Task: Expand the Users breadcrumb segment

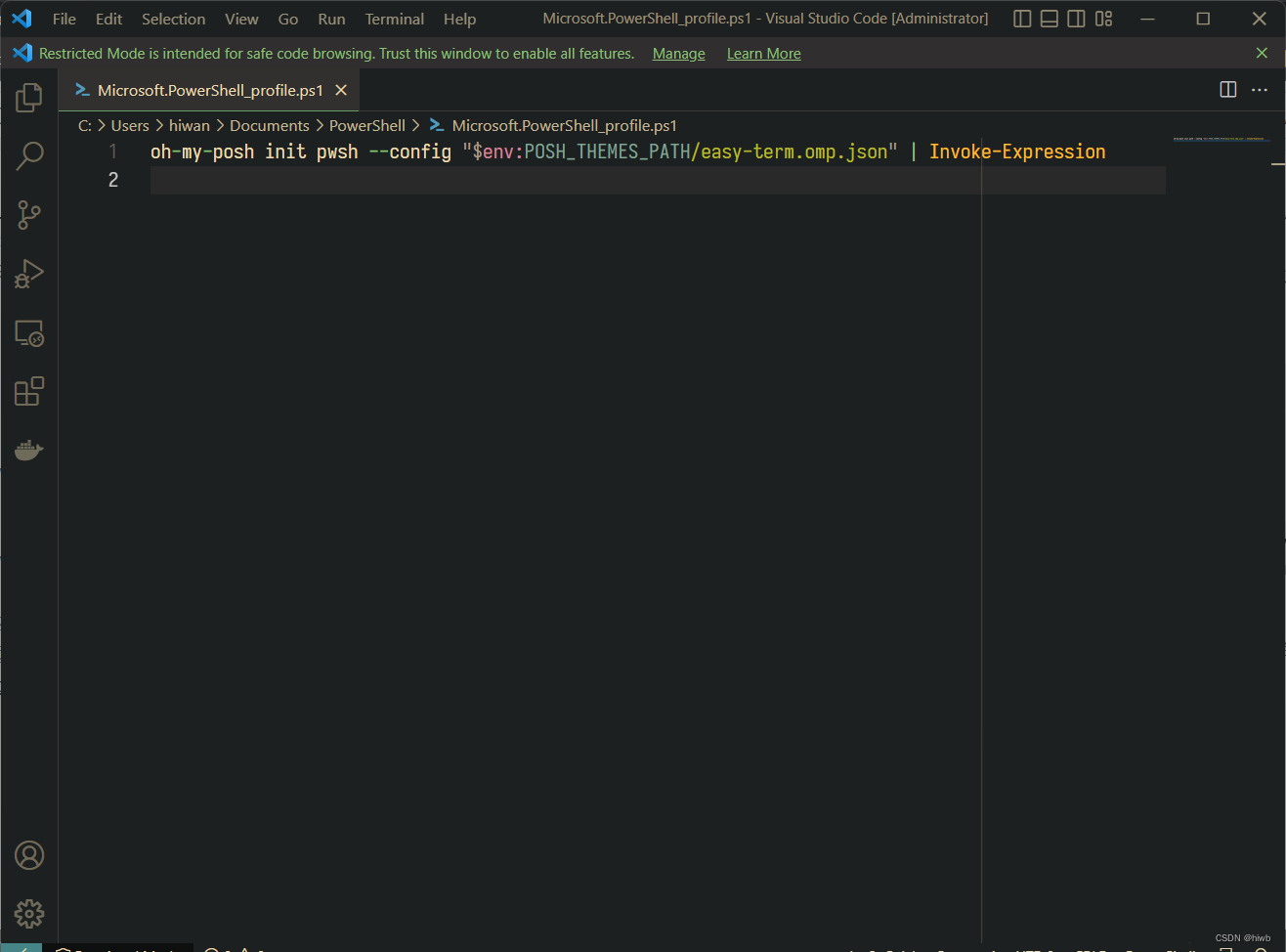Action: (x=130, y=125)
